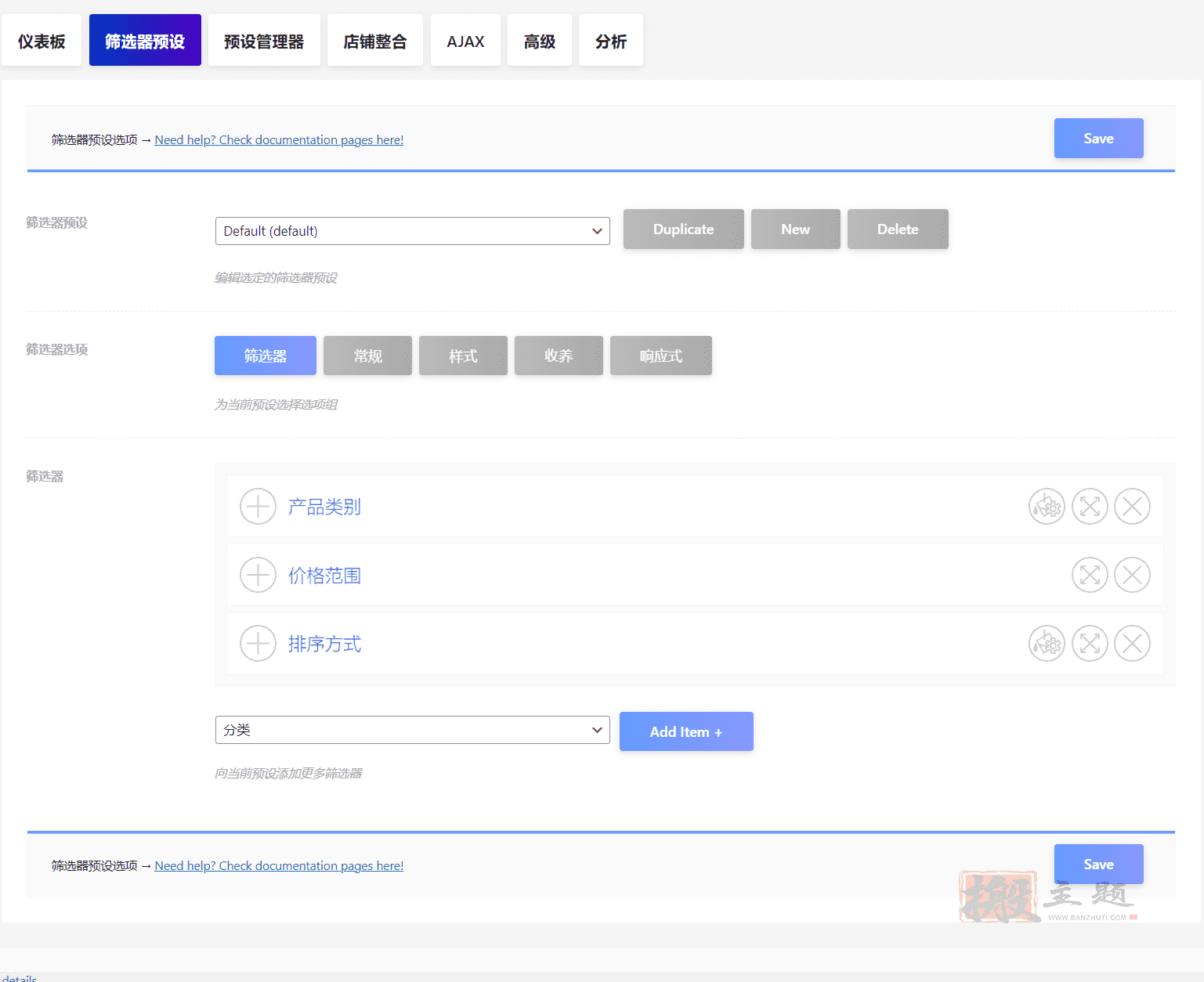1204x982 pixels.
Task: Create a New filter preset
Action: [796, 229]
